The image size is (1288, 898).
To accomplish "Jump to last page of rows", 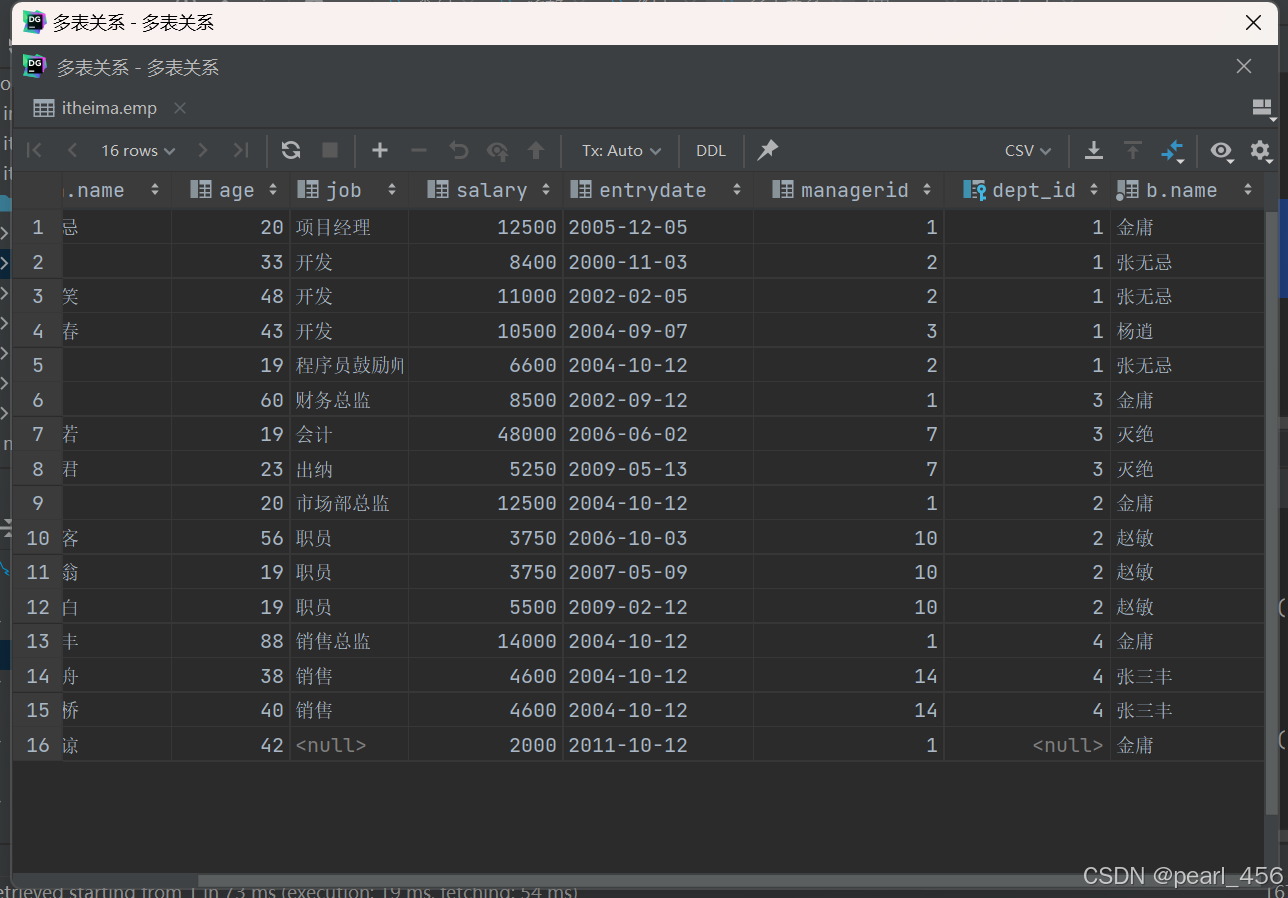I will click(240, 150).
